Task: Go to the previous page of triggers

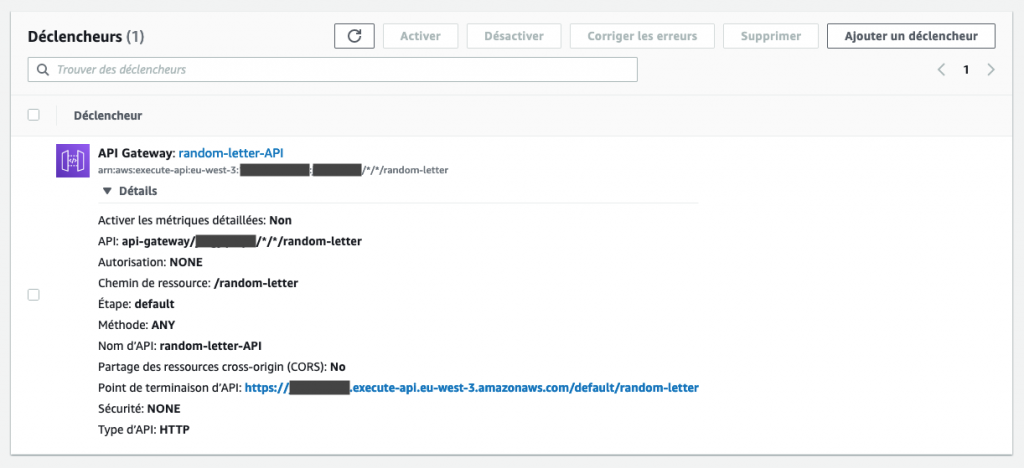Action: [x=941, y=70]
